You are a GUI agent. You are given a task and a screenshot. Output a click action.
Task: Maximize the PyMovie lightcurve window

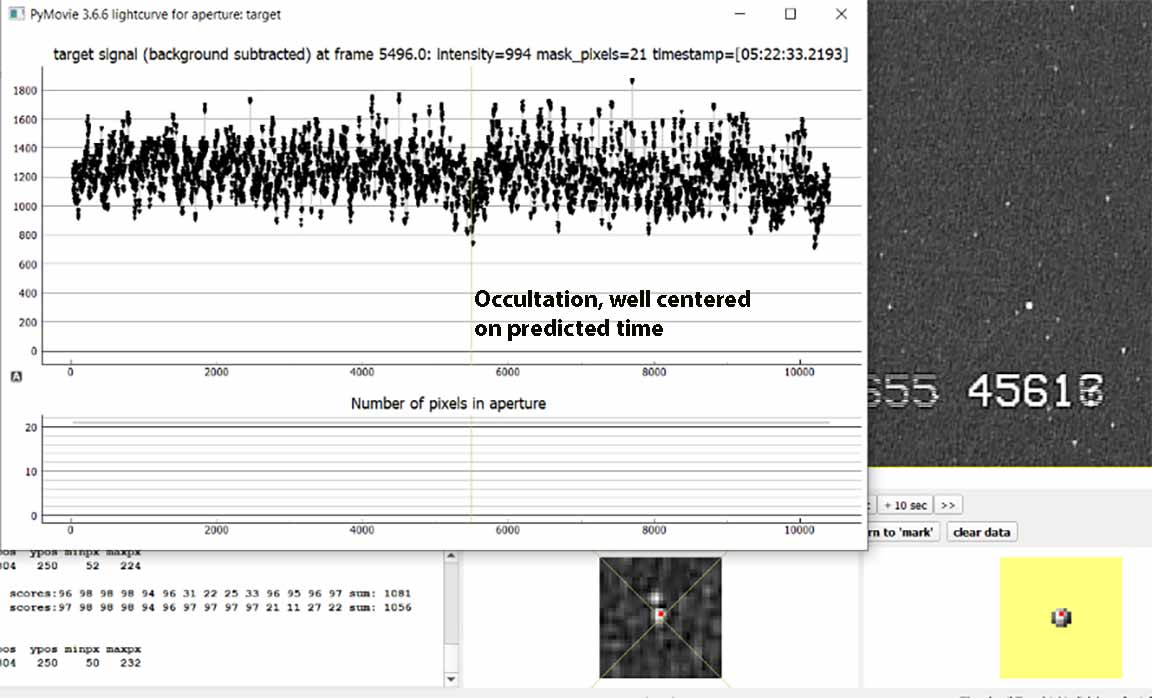791,14
